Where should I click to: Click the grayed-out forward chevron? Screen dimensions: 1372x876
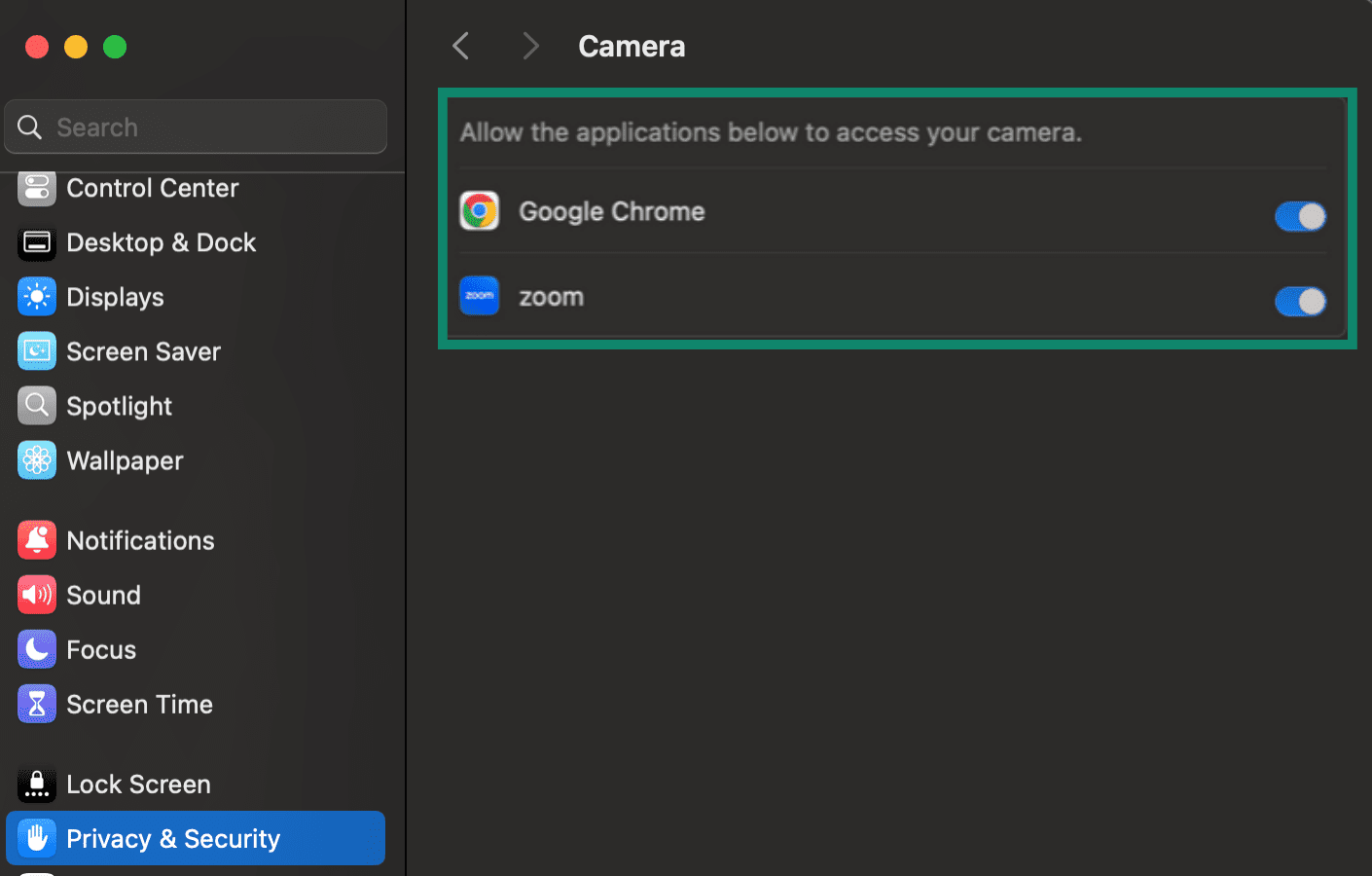(529, 45)
